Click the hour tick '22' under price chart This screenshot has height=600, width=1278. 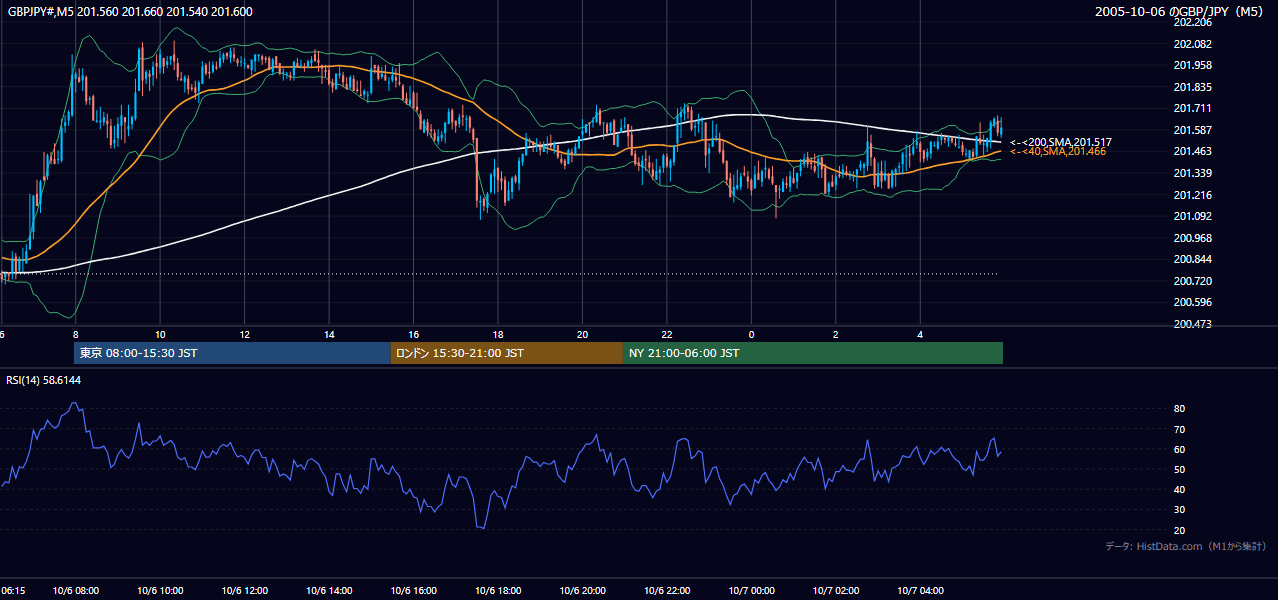coord(666,334)
